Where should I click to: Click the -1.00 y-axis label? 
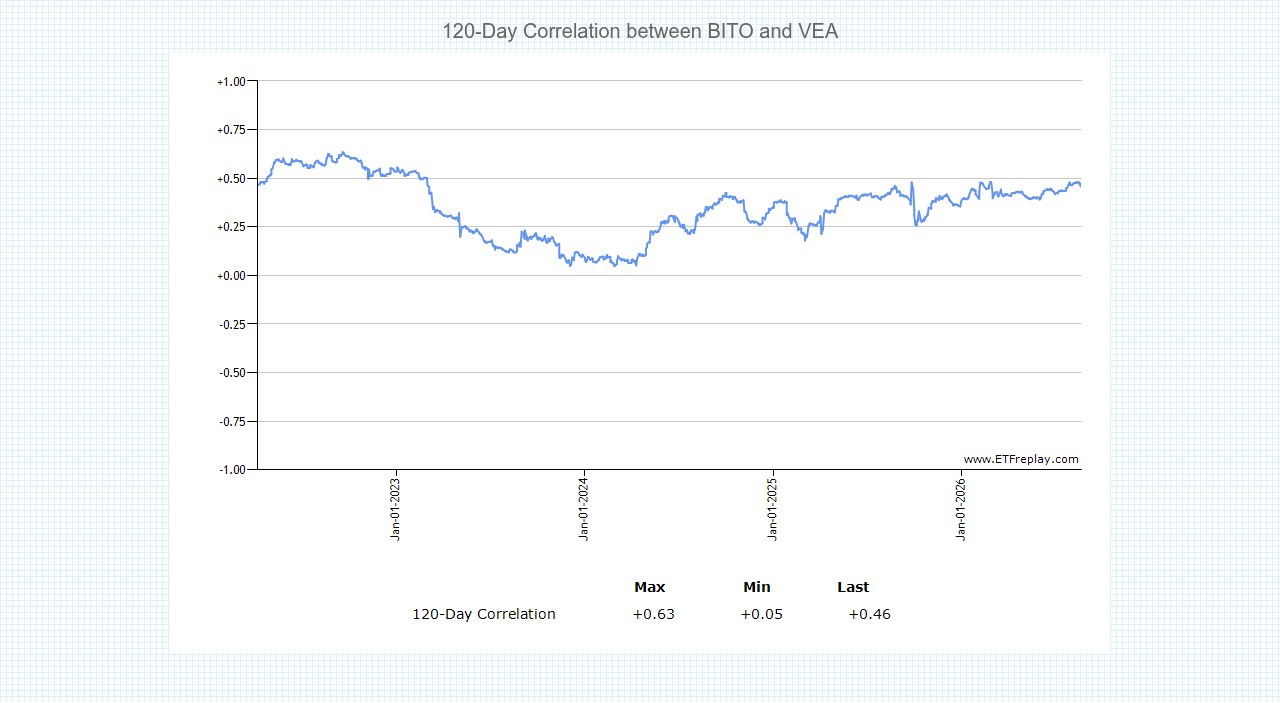[x=231, y=469]
